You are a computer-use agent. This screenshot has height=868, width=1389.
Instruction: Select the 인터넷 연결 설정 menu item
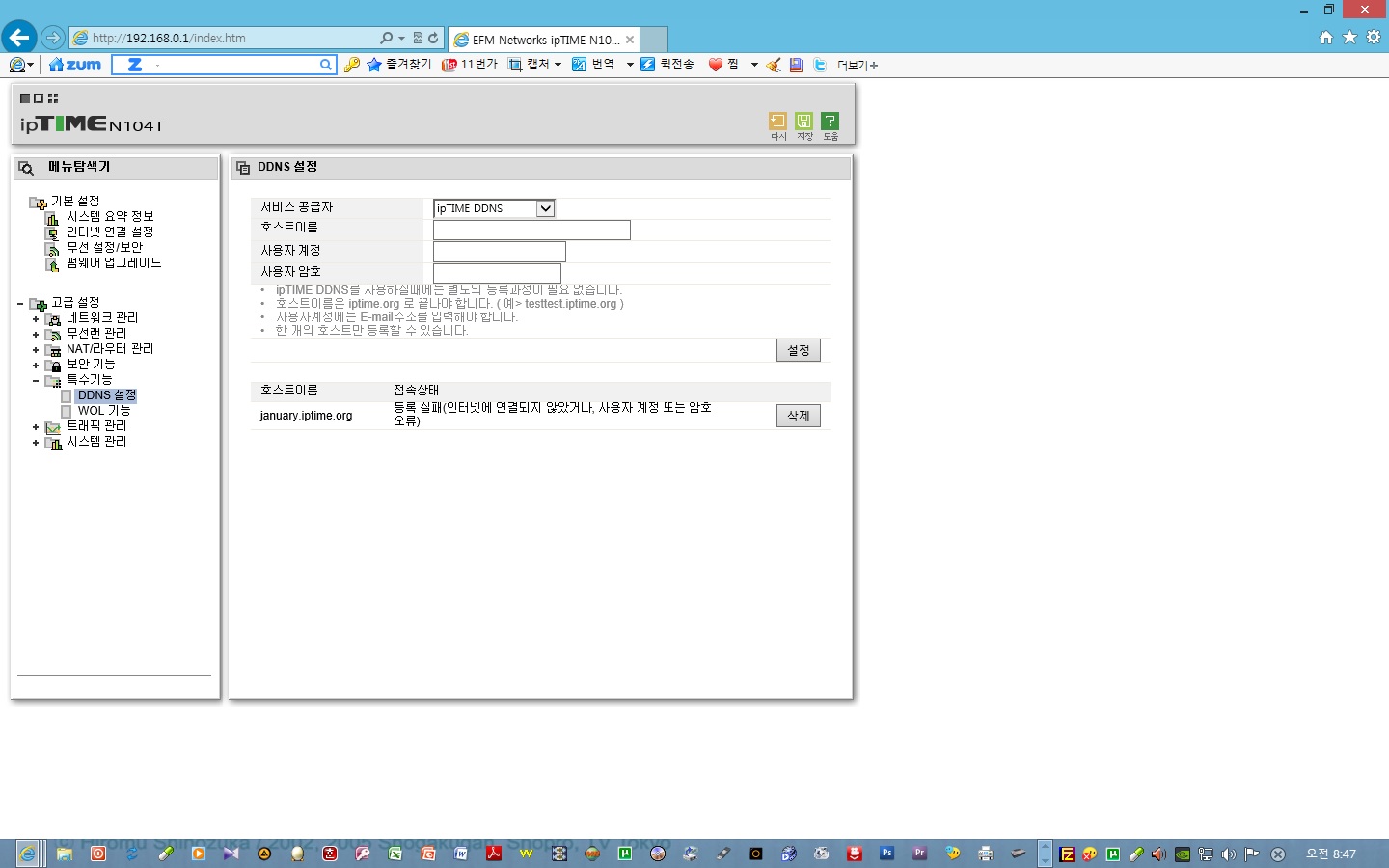110,231
